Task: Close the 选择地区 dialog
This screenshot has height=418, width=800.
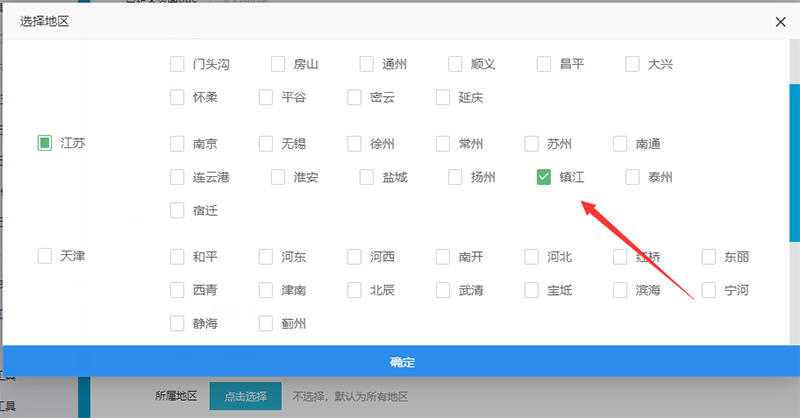Action: tap(780, 20)
